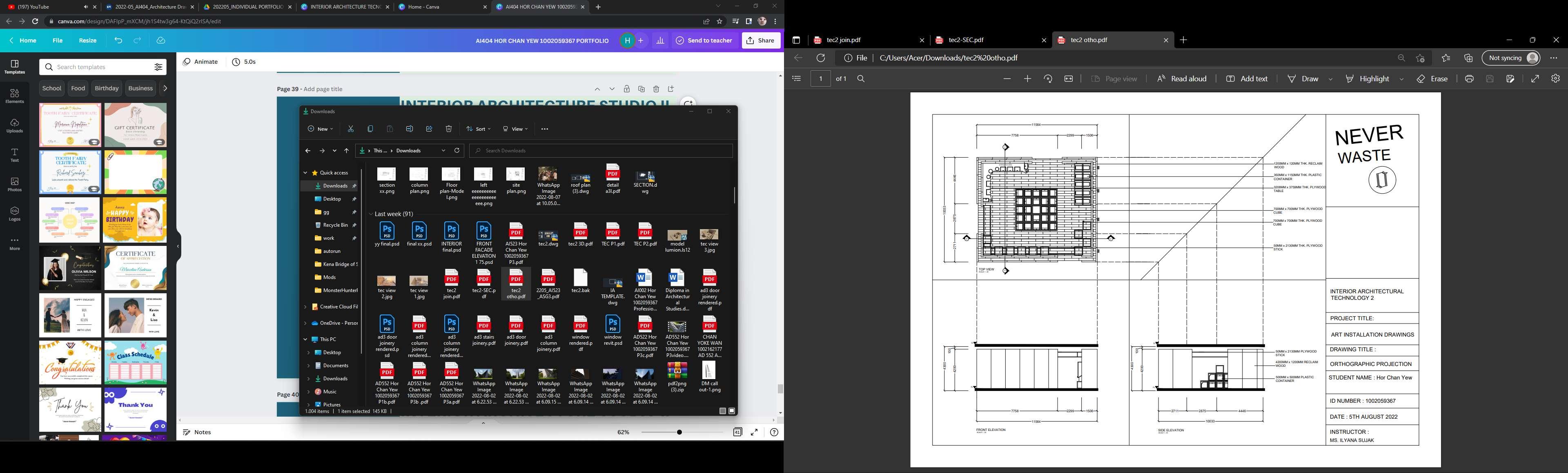Image resolution: width=1568 pixels, height=473 pixels.
Task: Print the PDF using printer icon
Action: click(x=1469, y=79)
